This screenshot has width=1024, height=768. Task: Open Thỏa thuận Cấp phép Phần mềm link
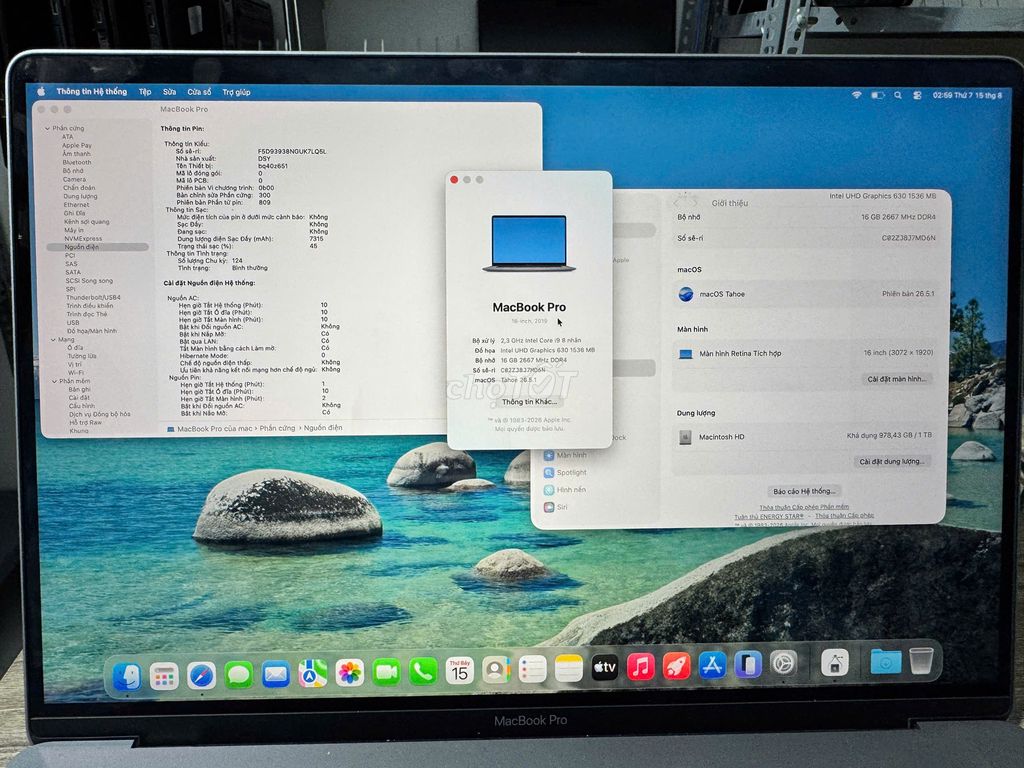coord(804,507)
